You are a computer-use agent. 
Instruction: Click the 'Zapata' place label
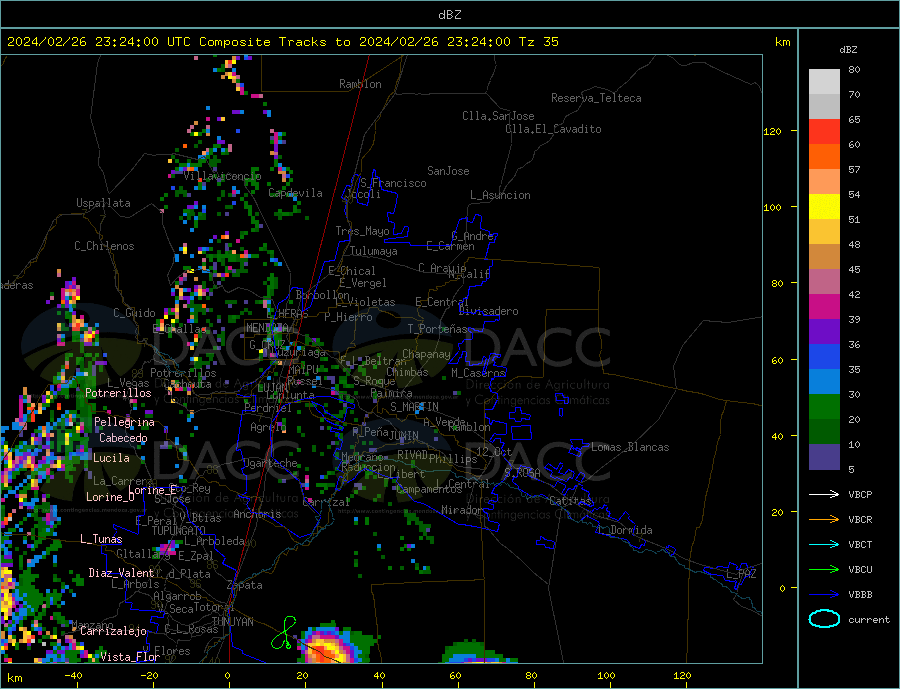[245, 586]
